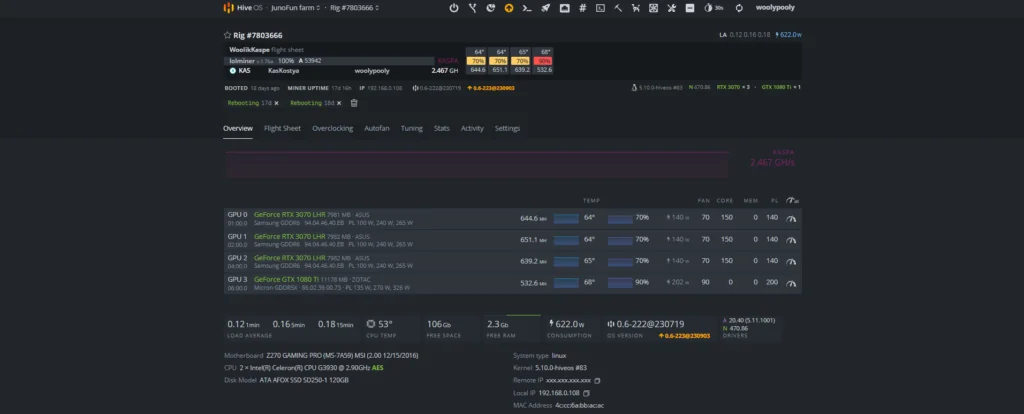Click the 644.6 hashrate cell in header
The height and width of the screenshot is (414, 1024).
pos(477,69)
